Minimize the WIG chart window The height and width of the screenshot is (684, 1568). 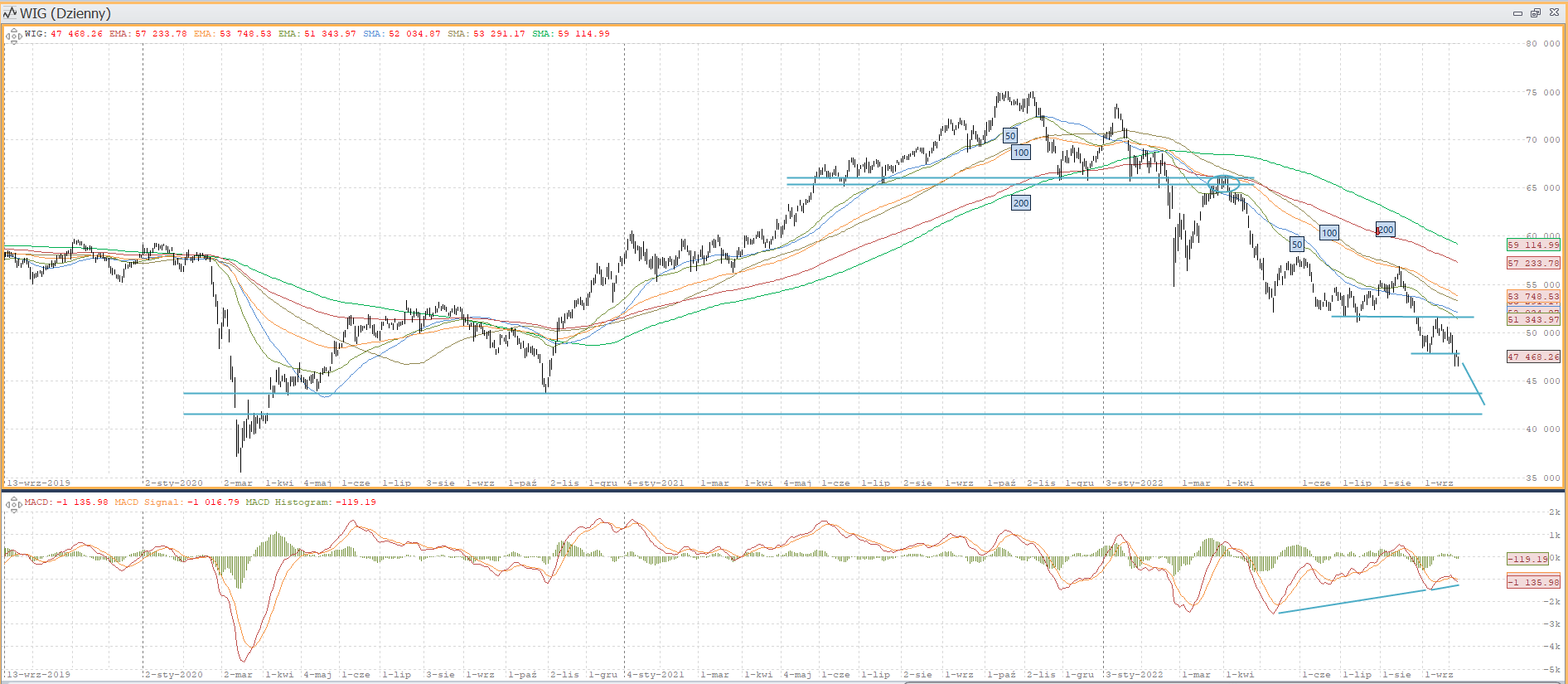click(x=1517, y=13)
